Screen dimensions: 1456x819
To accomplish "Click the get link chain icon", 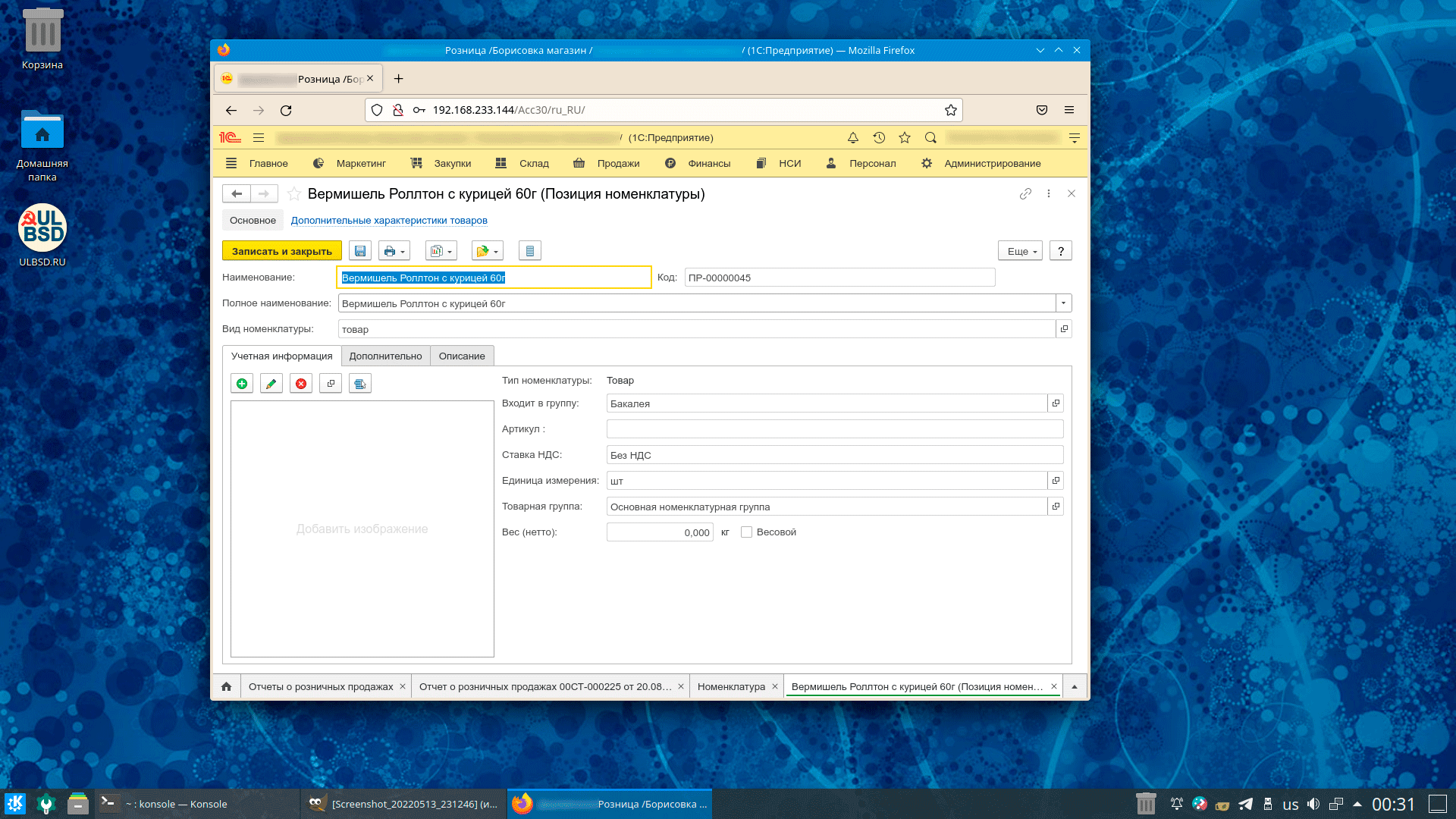I will (x=1025, y=194).
